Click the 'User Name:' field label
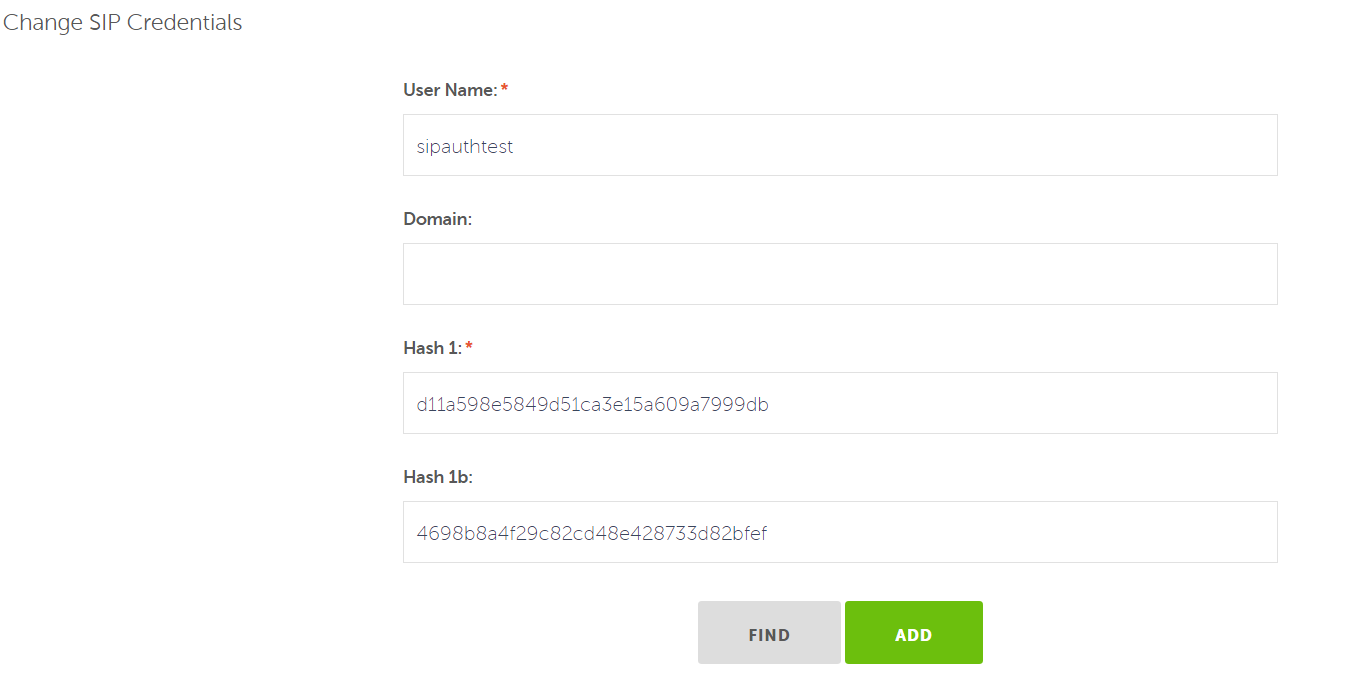 (450, 90)
